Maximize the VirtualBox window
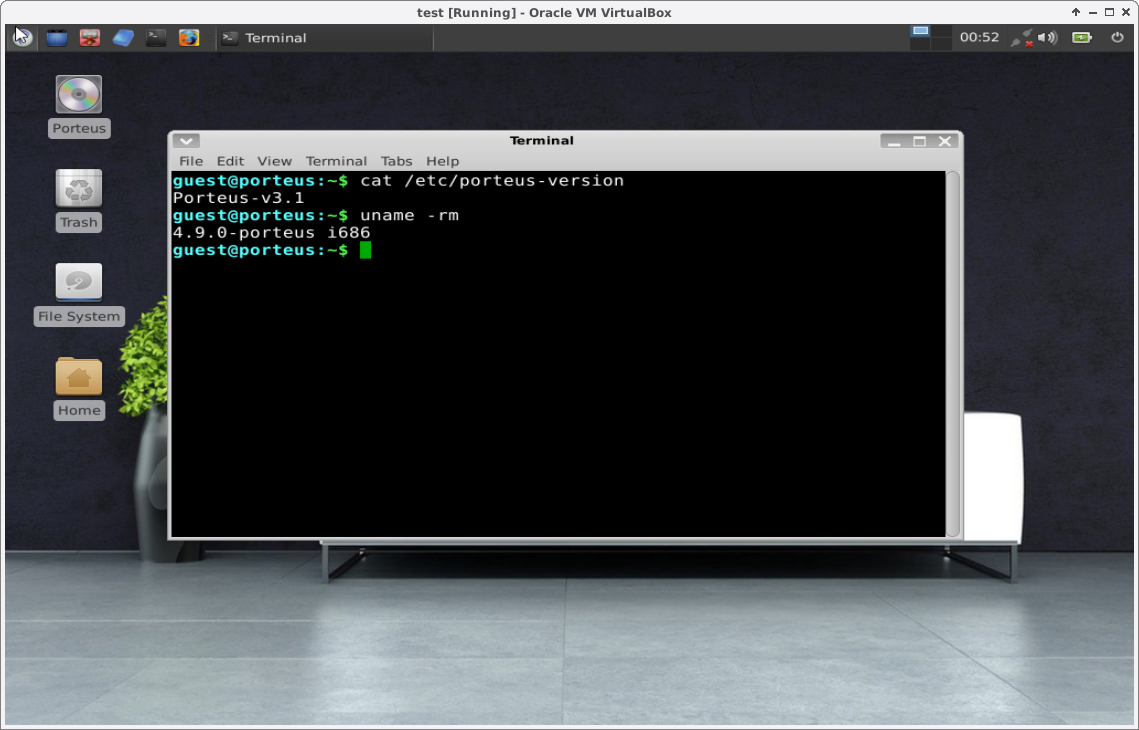1139x730 pixels. click(1109, 12)
